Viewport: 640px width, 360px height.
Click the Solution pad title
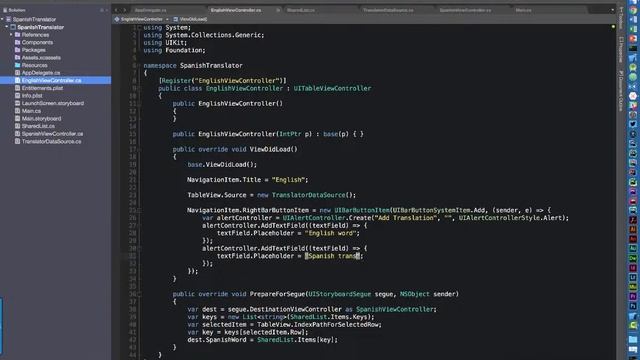(x=17, y=10)
